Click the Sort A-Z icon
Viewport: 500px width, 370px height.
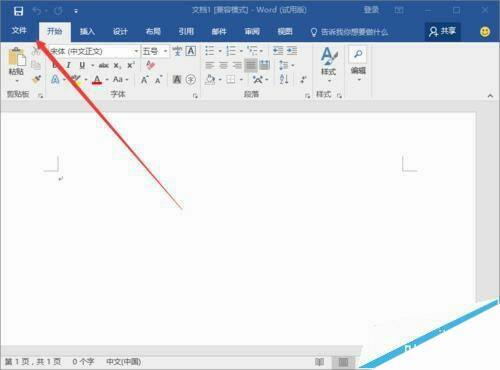[x=284, y=79]
